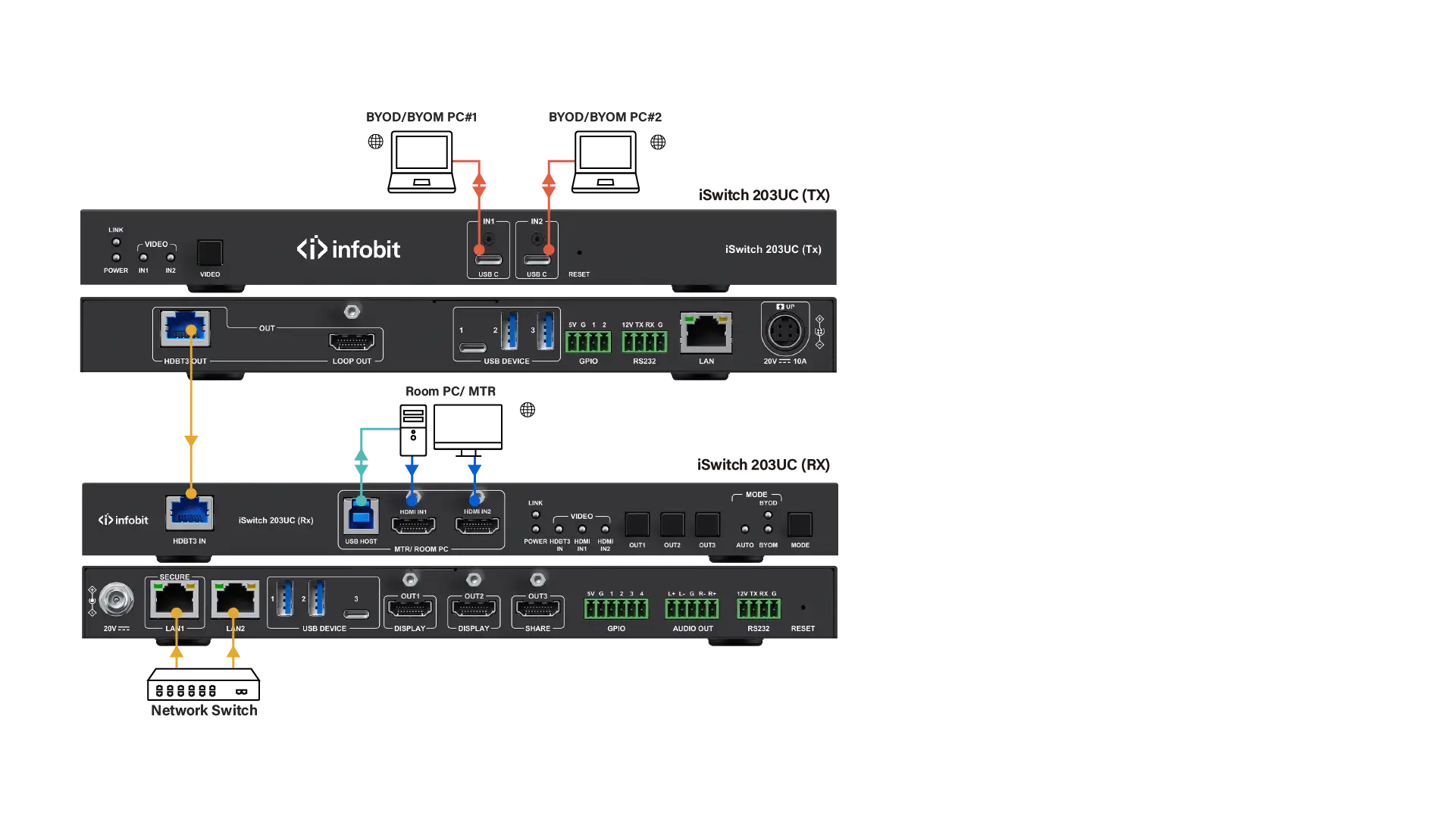Click the RX rear RESET pinhole

803,608
